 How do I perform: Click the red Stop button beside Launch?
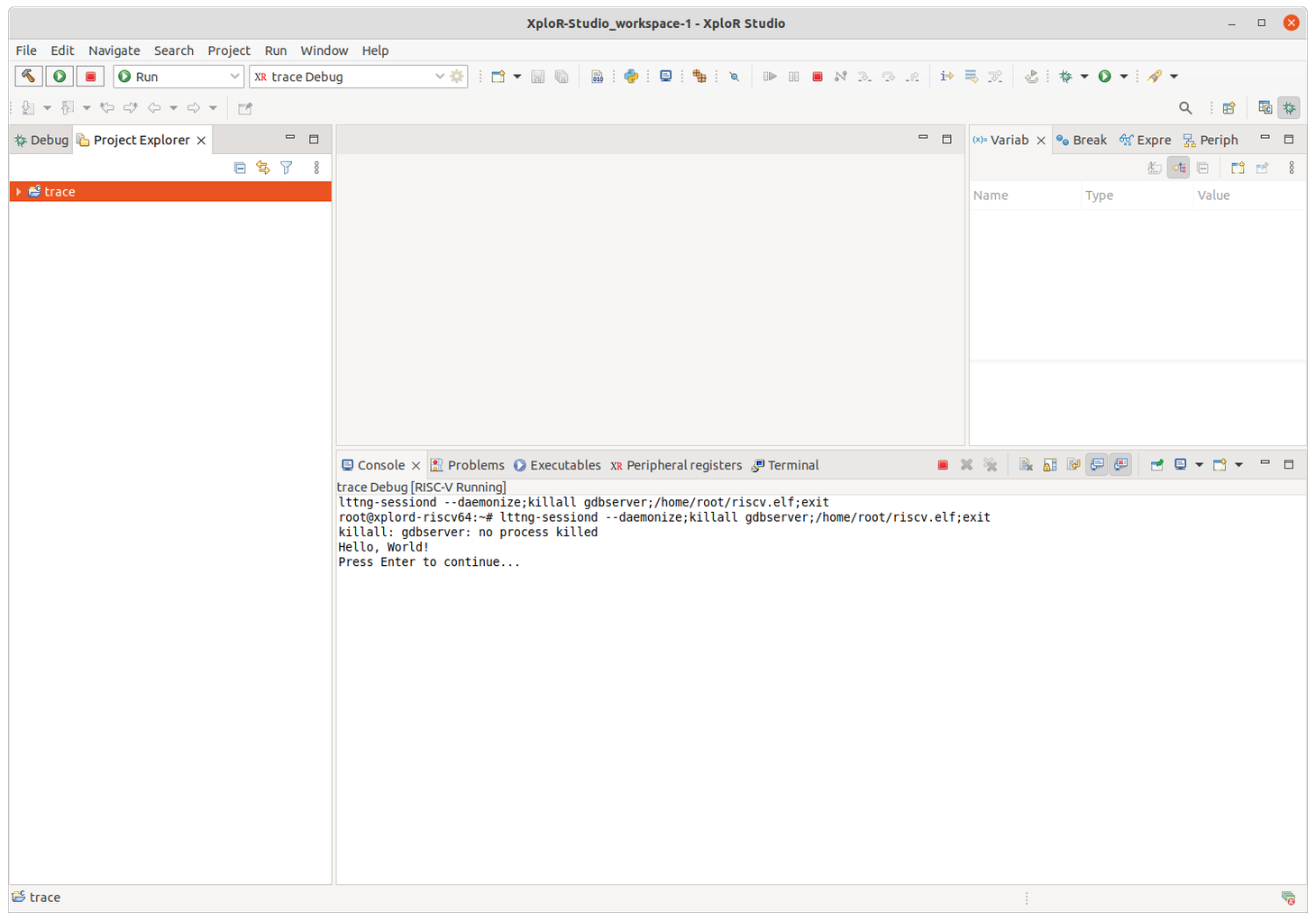pos(90,77)
